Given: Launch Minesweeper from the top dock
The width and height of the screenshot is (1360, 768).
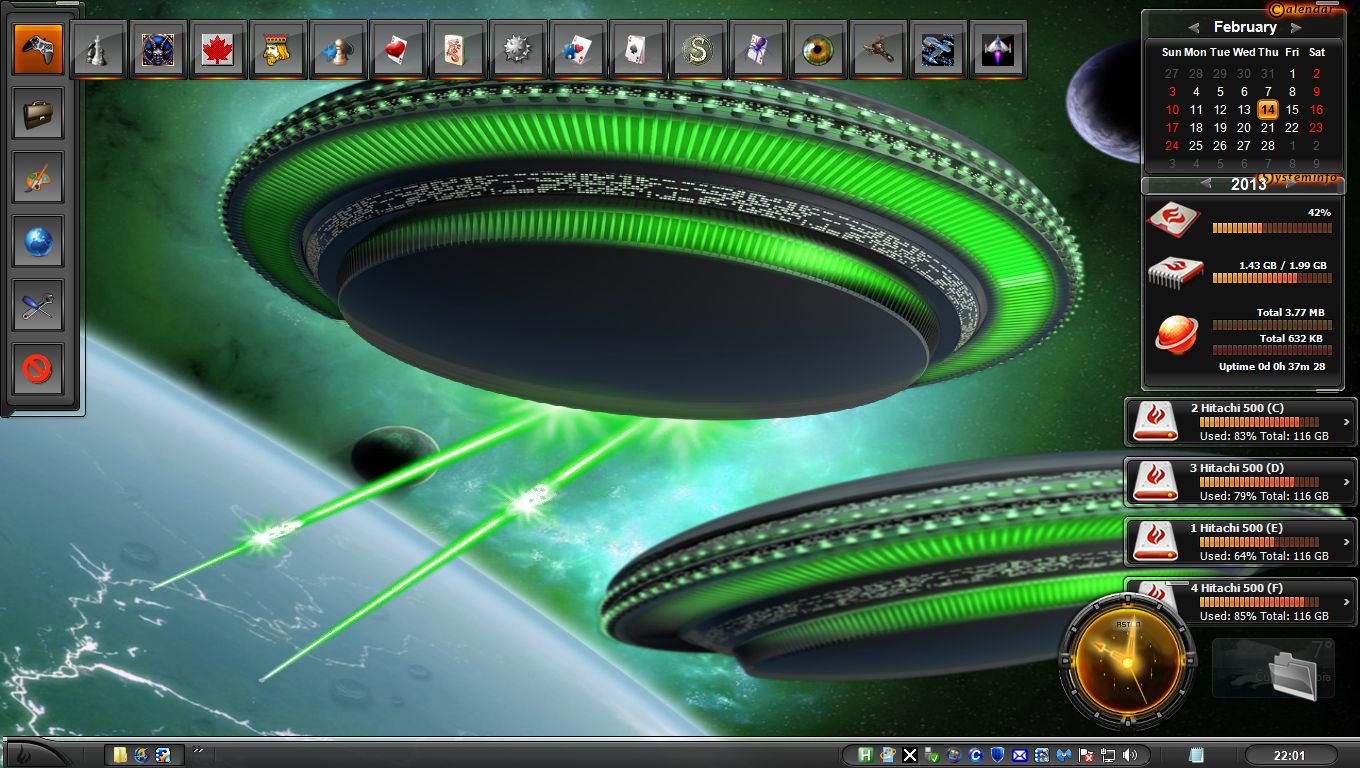Looking at the screenshot, I should click(518, 50).
